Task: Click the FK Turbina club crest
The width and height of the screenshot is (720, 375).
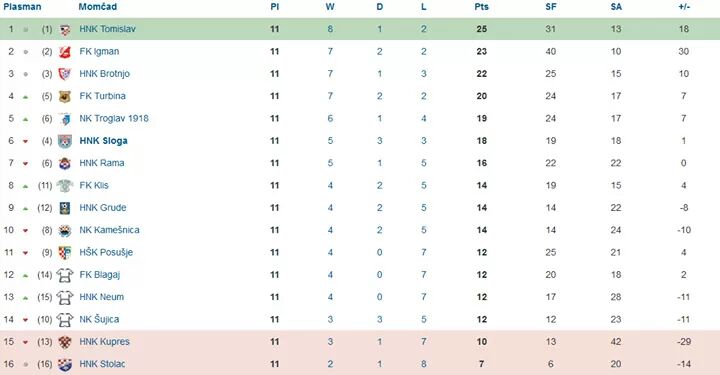Action: click(x=65, y=96)
